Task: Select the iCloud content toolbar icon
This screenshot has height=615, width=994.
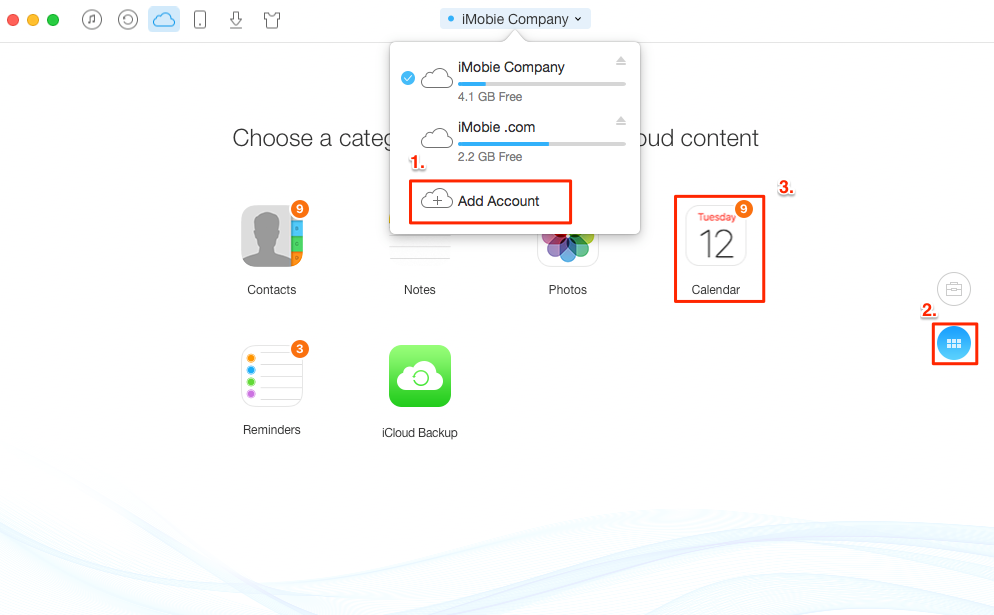Action: (164, 20)
